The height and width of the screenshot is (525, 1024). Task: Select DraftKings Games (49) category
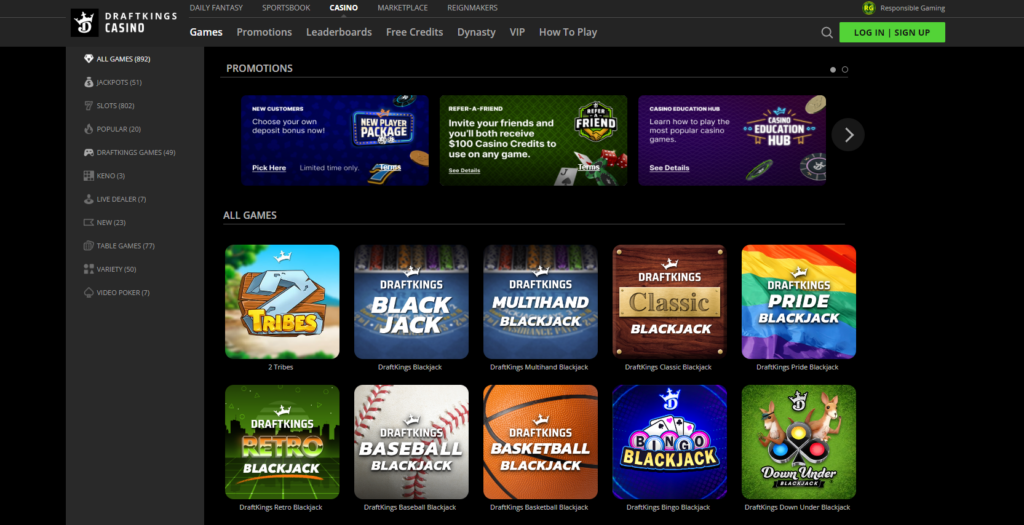[x=136, y=152]
